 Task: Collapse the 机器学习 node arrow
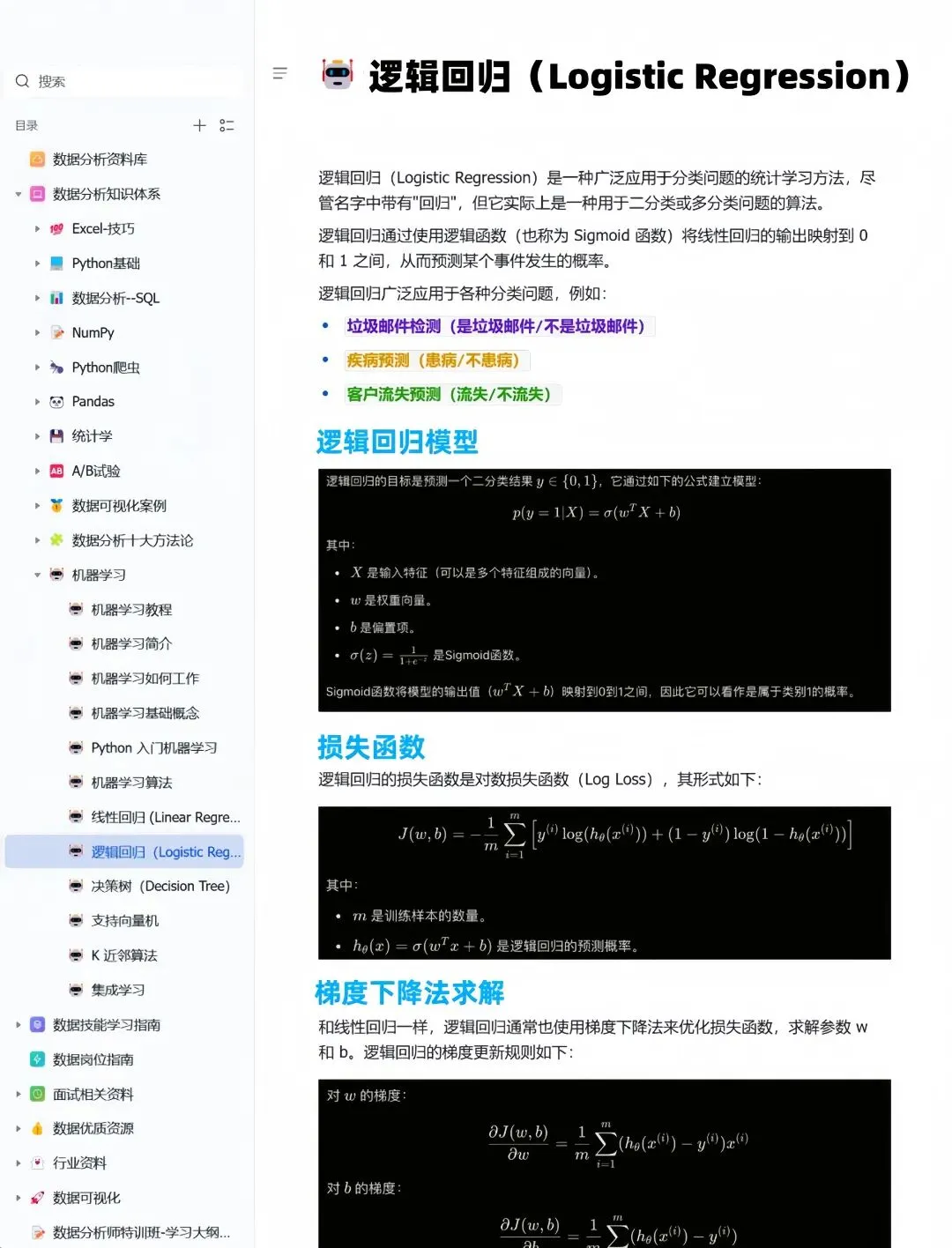37,575
